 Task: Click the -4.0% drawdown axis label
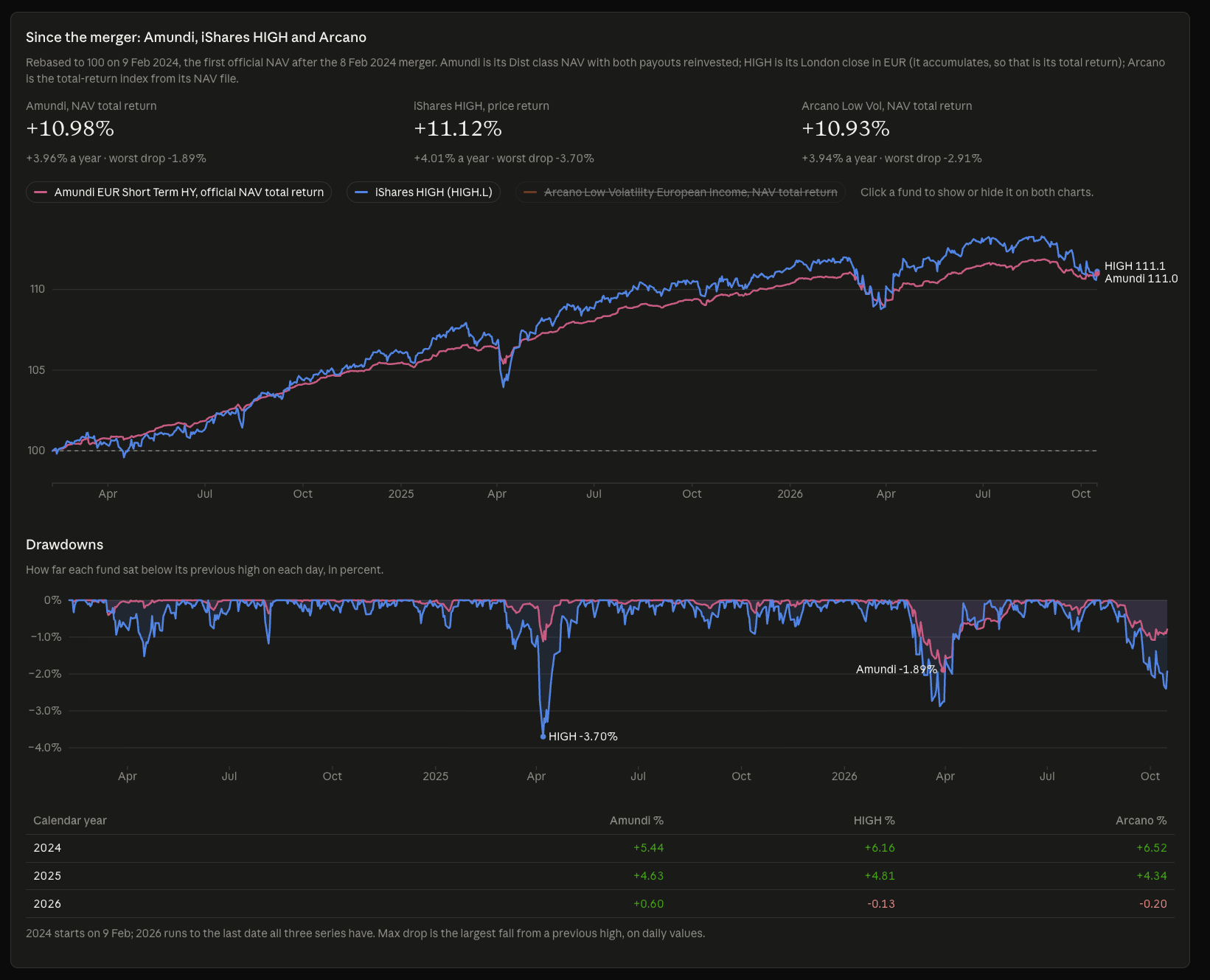[x=45, y=748]
